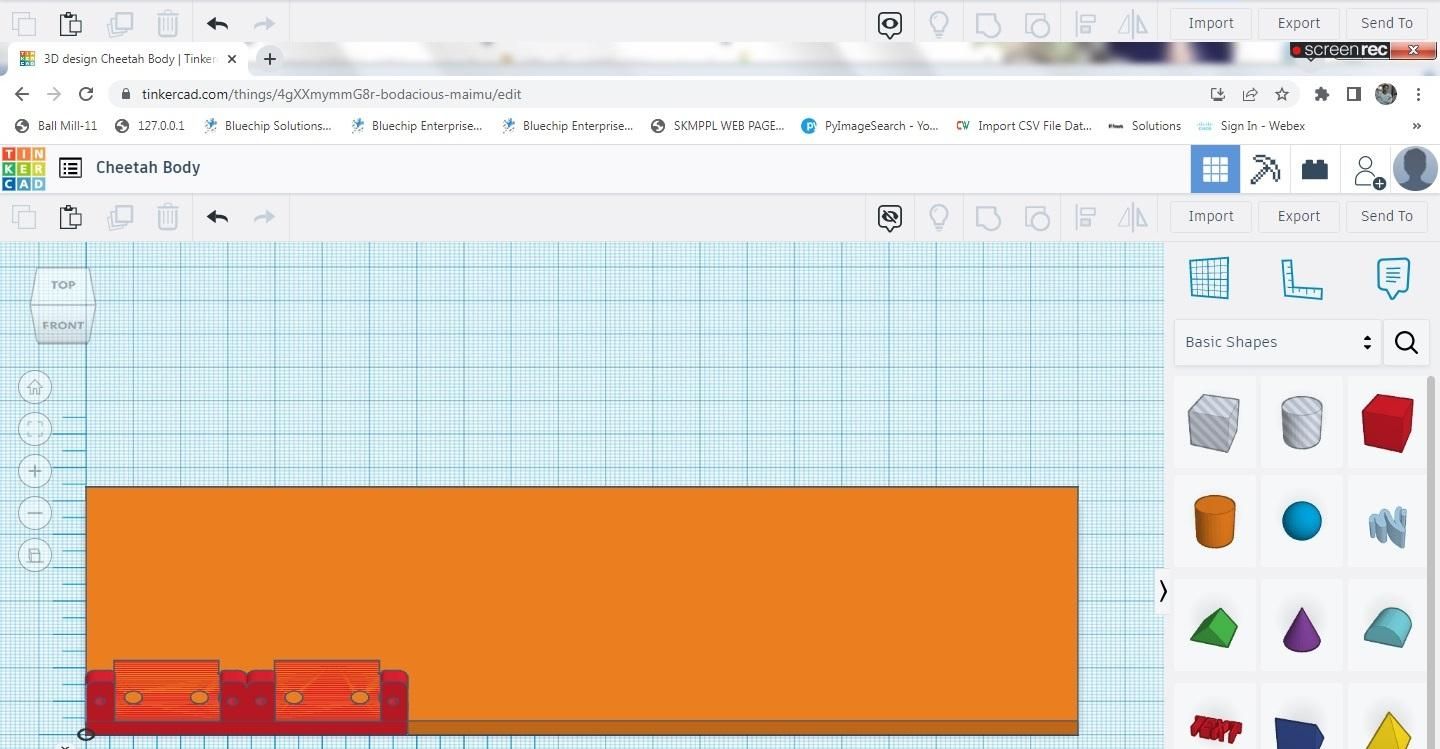
Task: Toggle the orthographic view cube icon
Action: click(35, 555)
